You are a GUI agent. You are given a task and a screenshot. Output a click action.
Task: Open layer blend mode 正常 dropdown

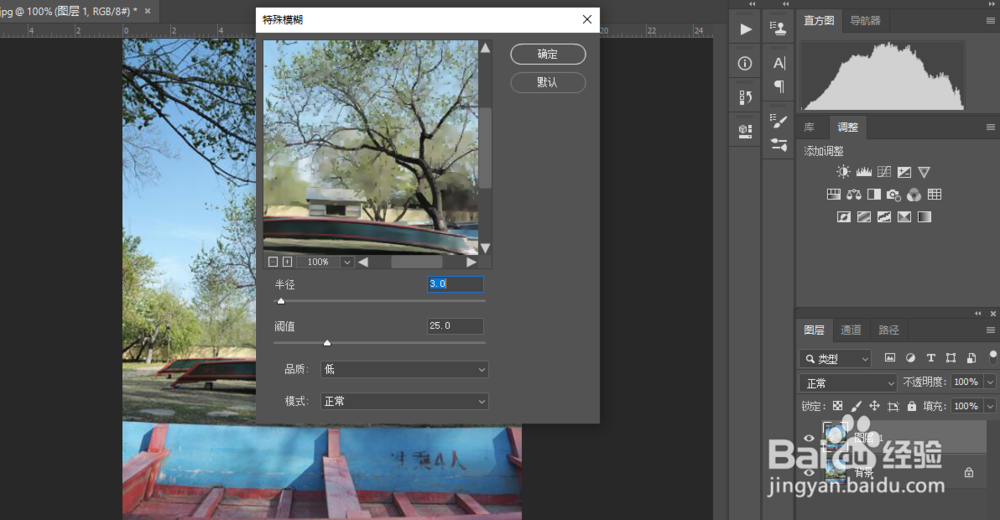(x=848, y=383)
